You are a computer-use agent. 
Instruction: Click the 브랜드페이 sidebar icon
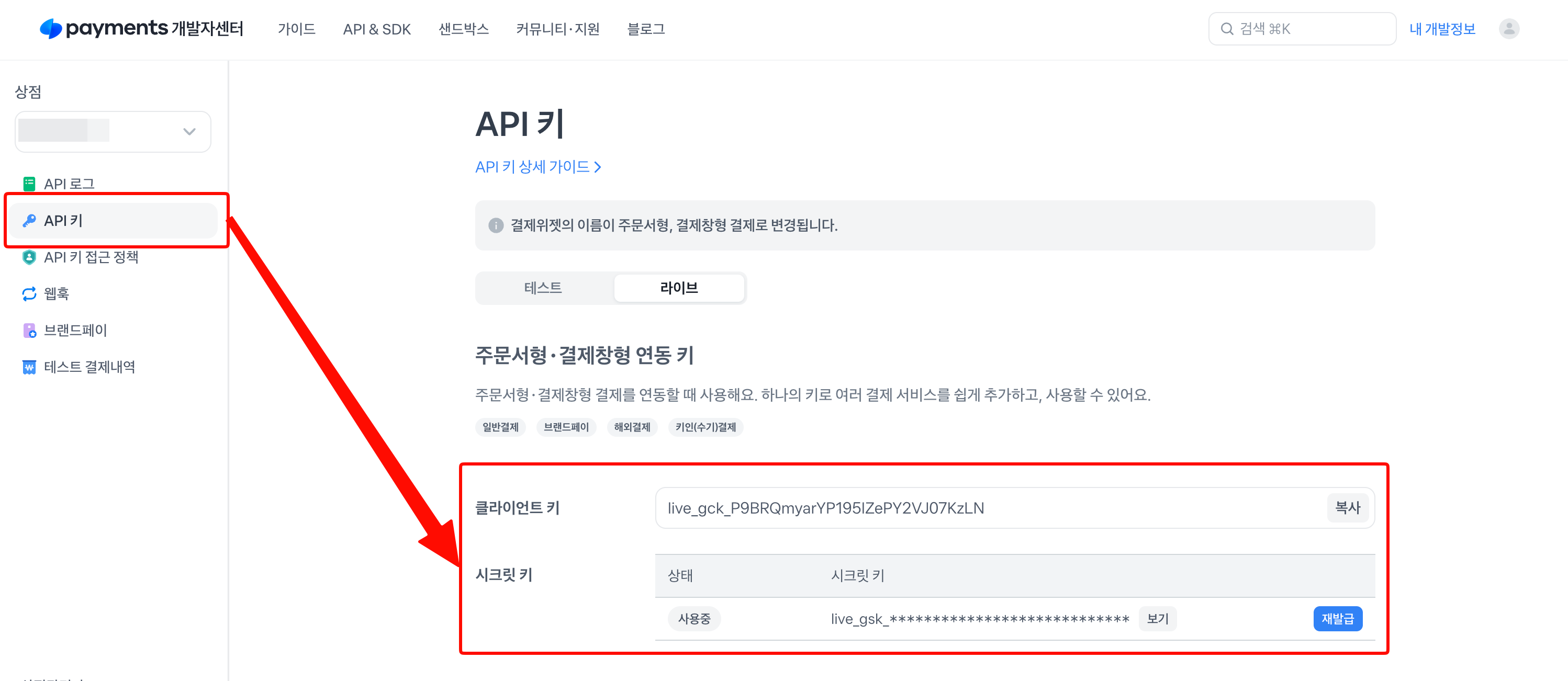(29, 330)
